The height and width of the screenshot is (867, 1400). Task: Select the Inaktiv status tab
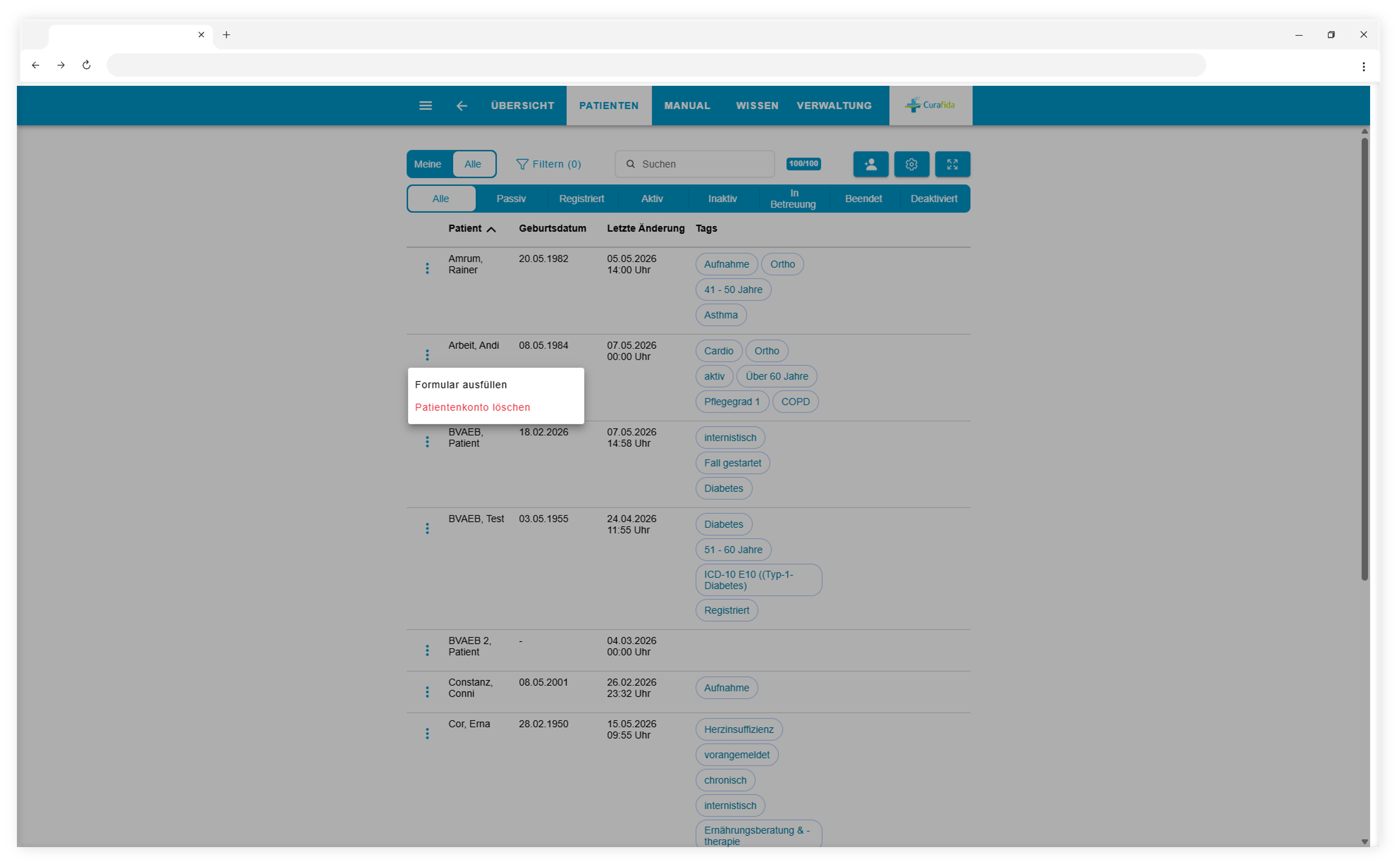(723, 198)
